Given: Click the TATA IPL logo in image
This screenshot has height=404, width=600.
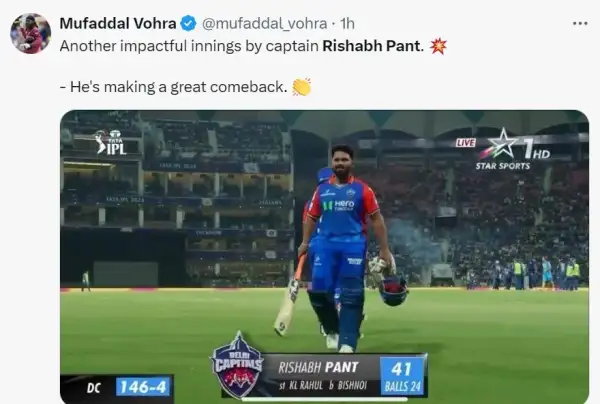Looking at the screenshot, I should click(x=111, y=142).
